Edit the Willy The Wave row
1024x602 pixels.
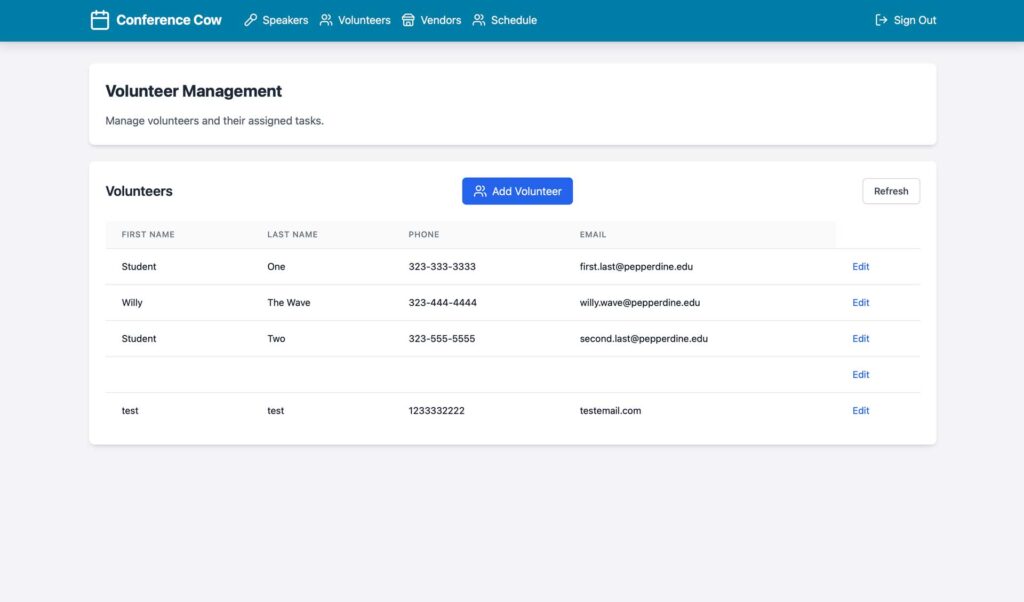tap(860, 303)
